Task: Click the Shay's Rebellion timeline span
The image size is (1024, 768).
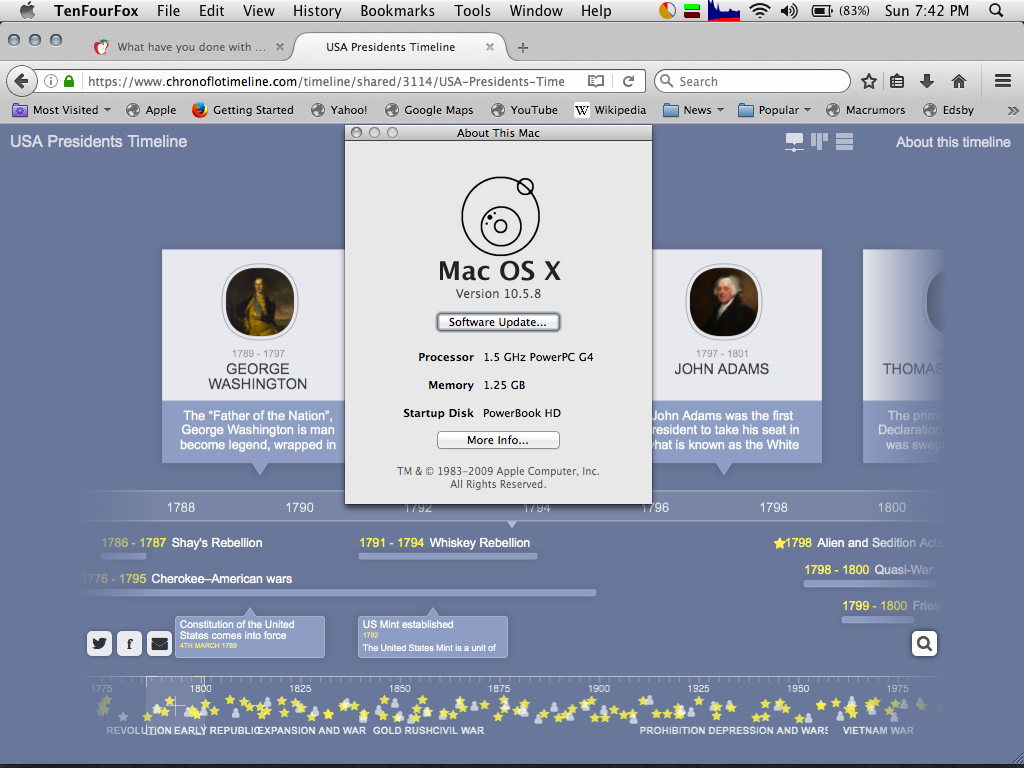Action: (x=182, y=547)
